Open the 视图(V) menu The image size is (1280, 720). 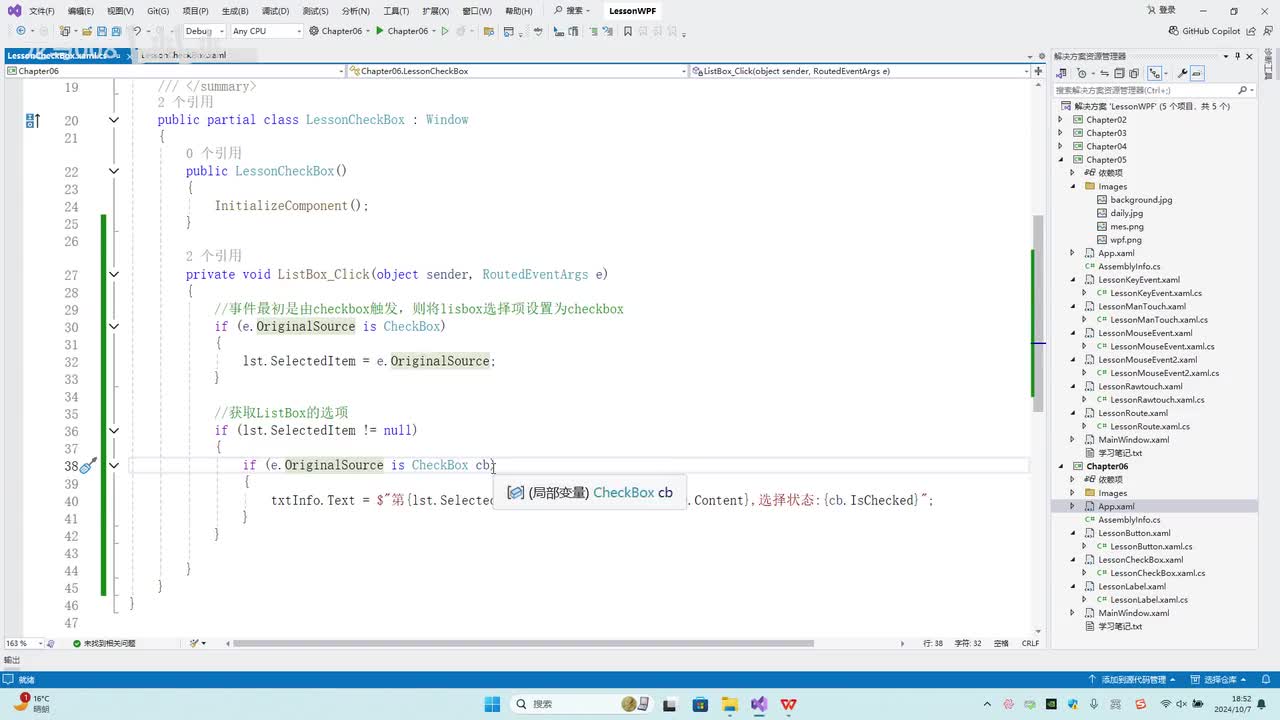[120, 11]
